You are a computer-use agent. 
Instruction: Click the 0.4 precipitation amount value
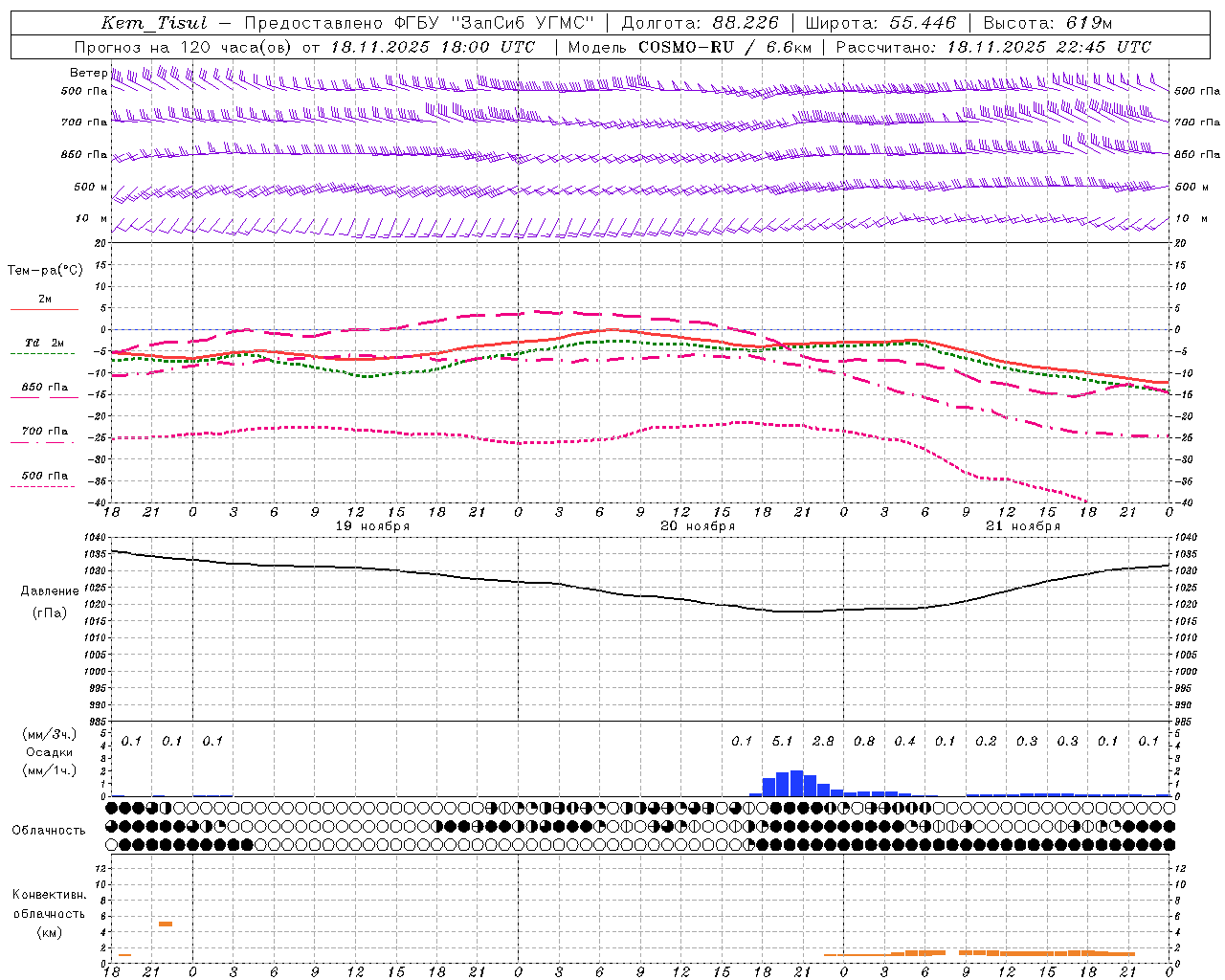(904, 741)
